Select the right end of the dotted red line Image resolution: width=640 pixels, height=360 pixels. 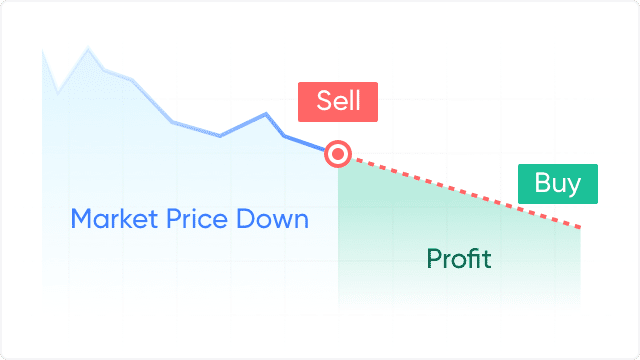[578, 227]
